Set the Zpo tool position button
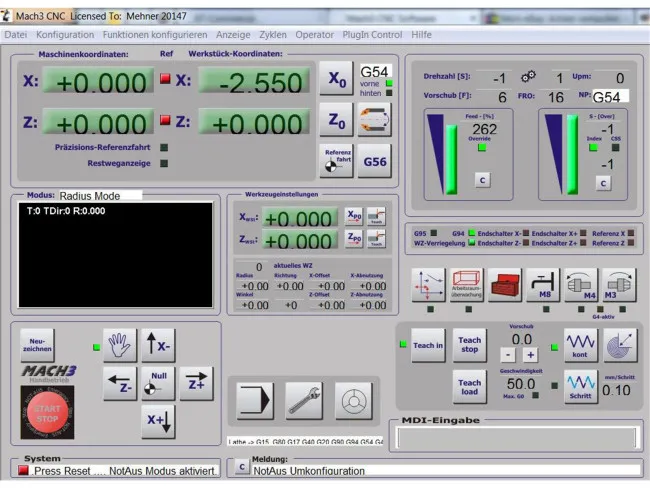 pyautogui.click(x=354, y=238)
